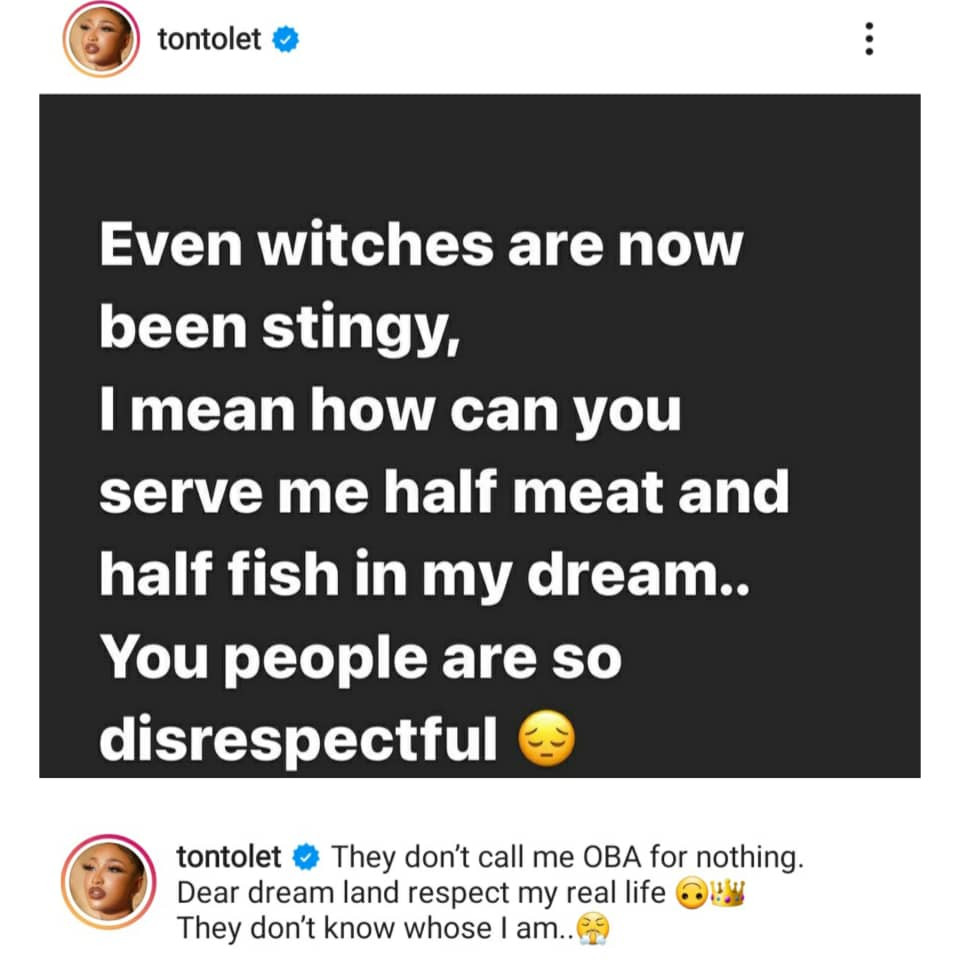Screen dimensions: 960x960
Task: Tap the profile avatar in the post header
Action: coord(100,40)
